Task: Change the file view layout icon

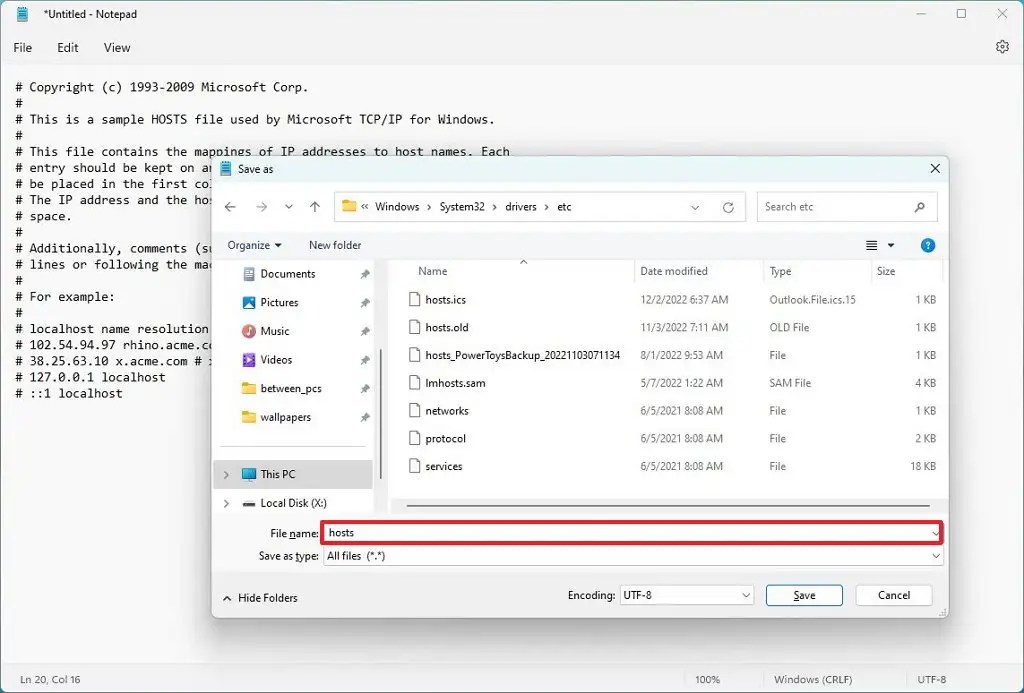Action: pyautogui.click(x=873, y=245)
